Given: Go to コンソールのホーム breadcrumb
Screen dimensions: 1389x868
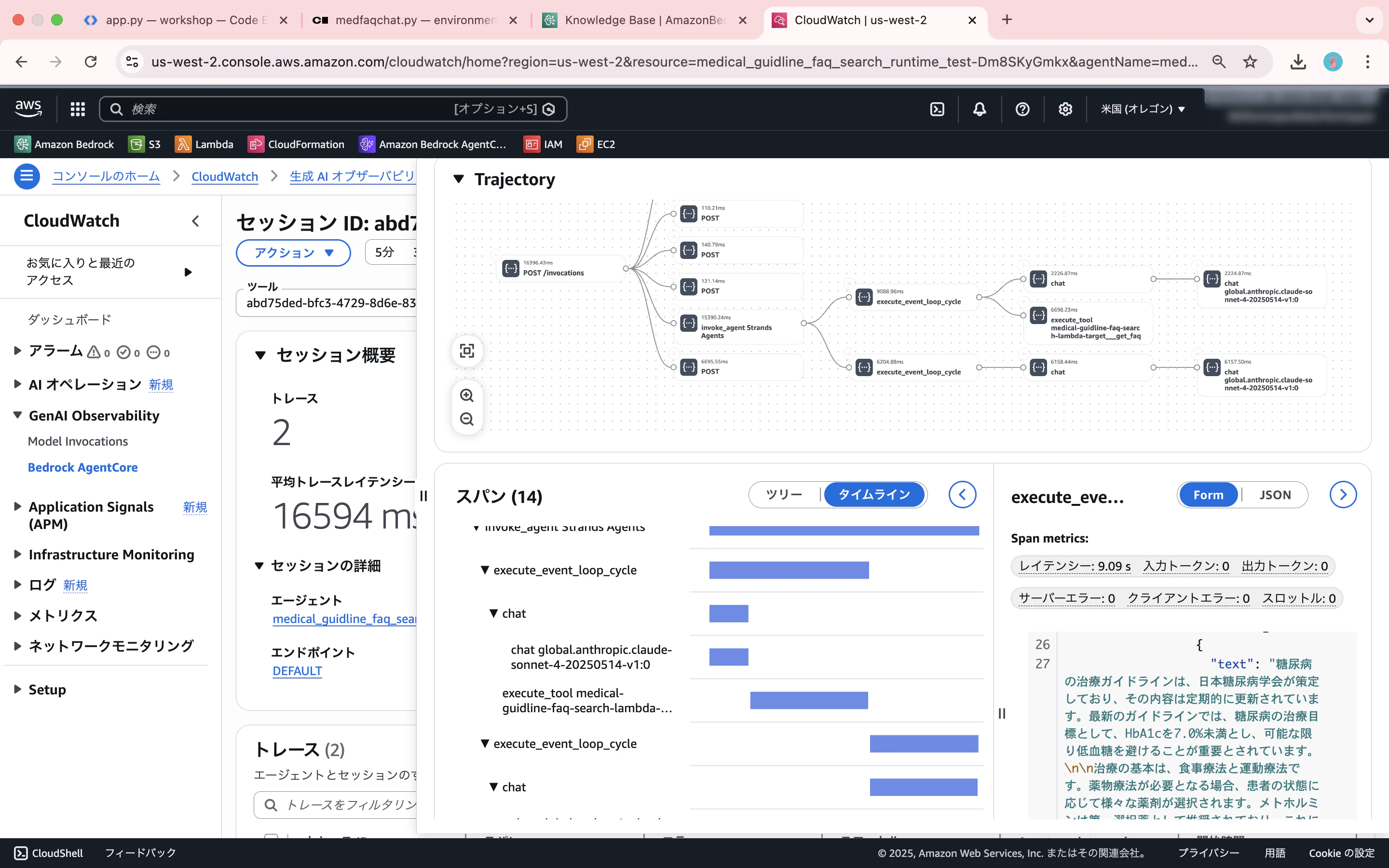Looking at the screenshot, I should coord(106,176).
